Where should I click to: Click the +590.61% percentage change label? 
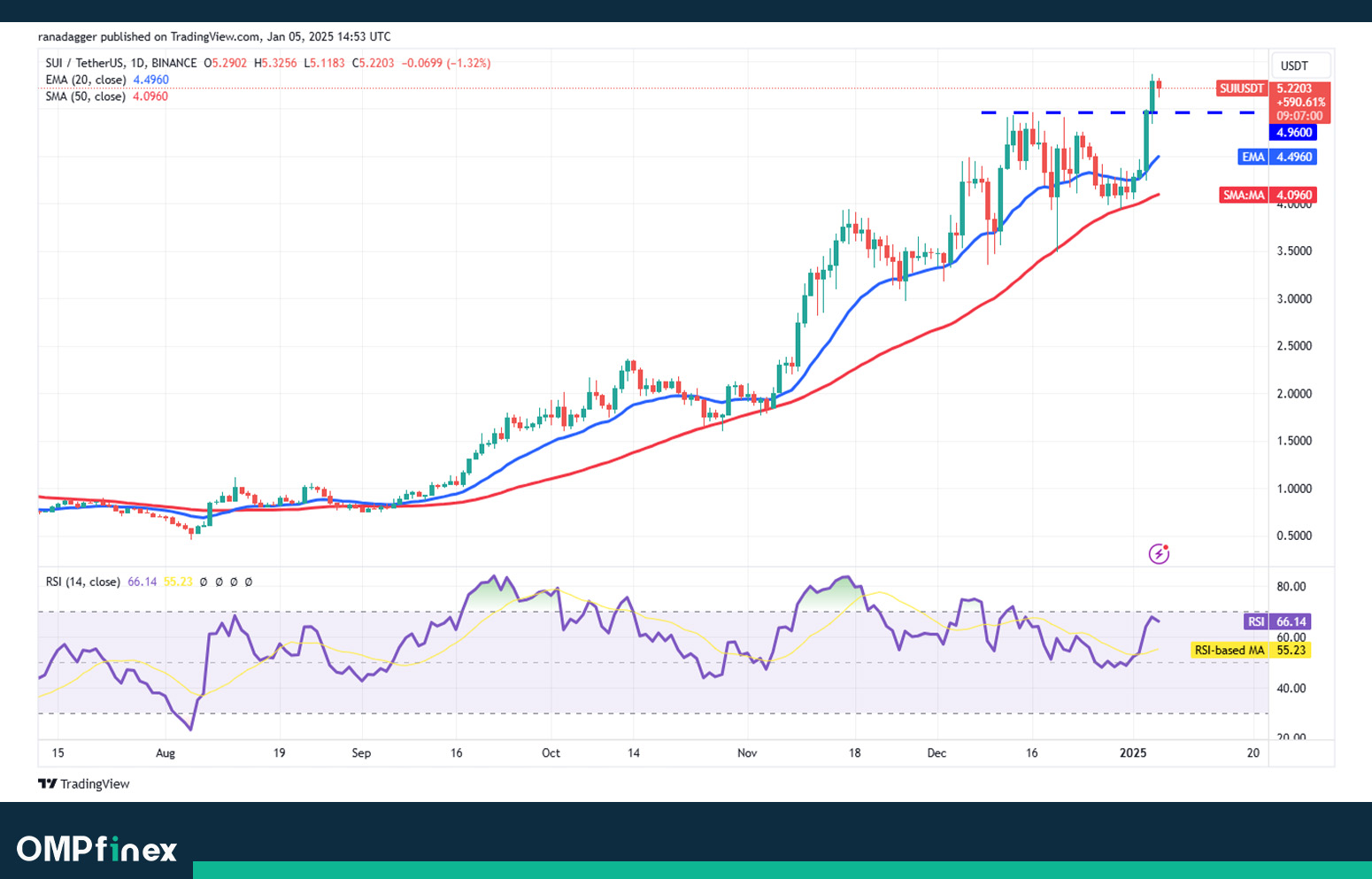point(1300,103)
